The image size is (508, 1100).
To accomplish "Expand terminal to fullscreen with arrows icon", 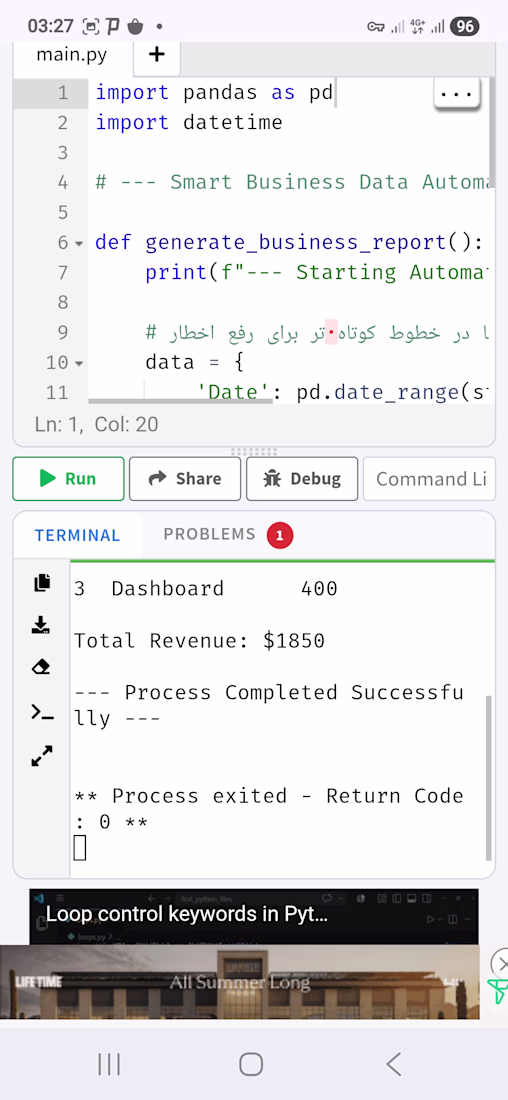I will pyautogui.click(x=42, y=756).
